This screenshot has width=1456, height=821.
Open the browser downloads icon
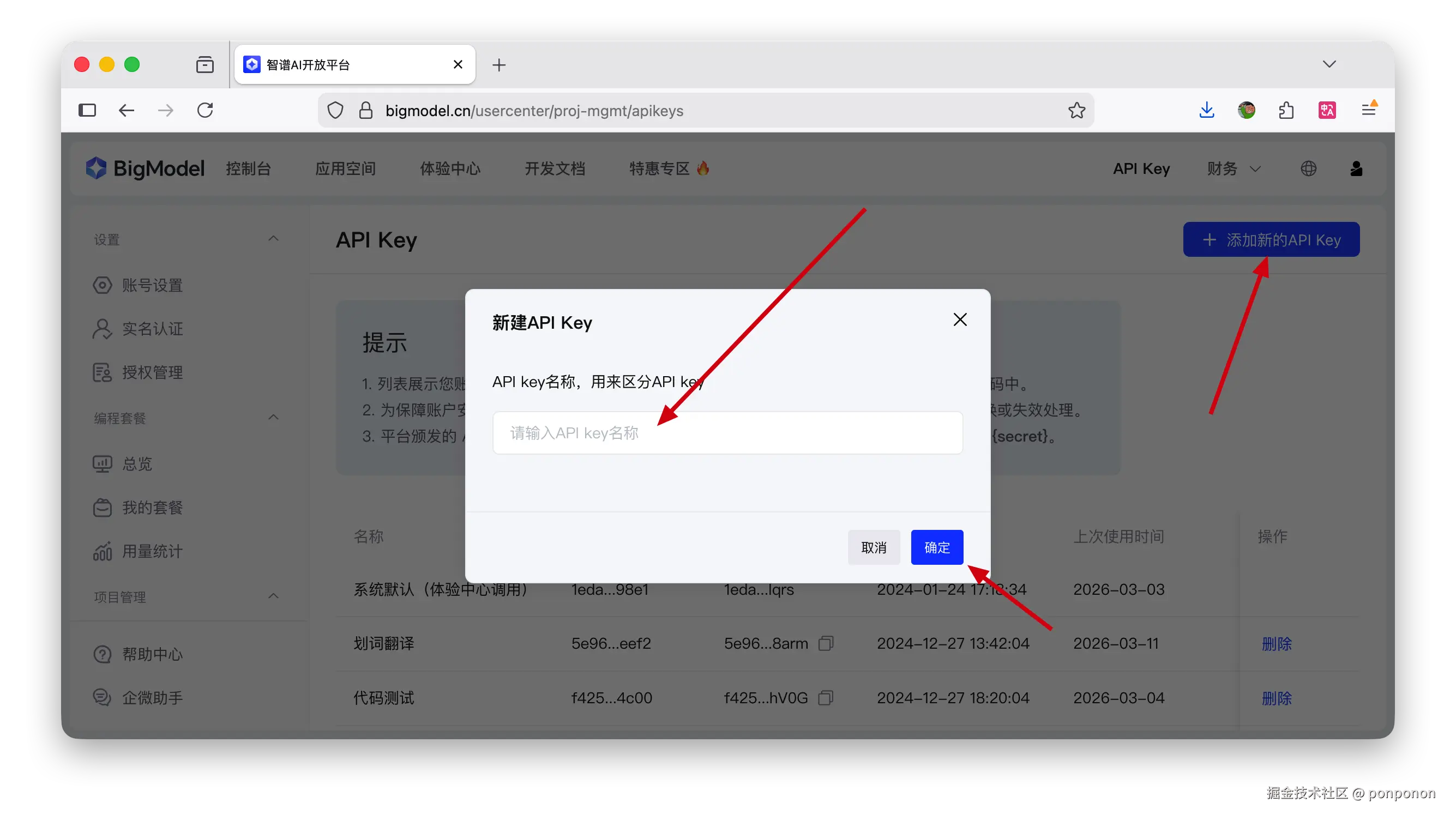[1207, 110]
